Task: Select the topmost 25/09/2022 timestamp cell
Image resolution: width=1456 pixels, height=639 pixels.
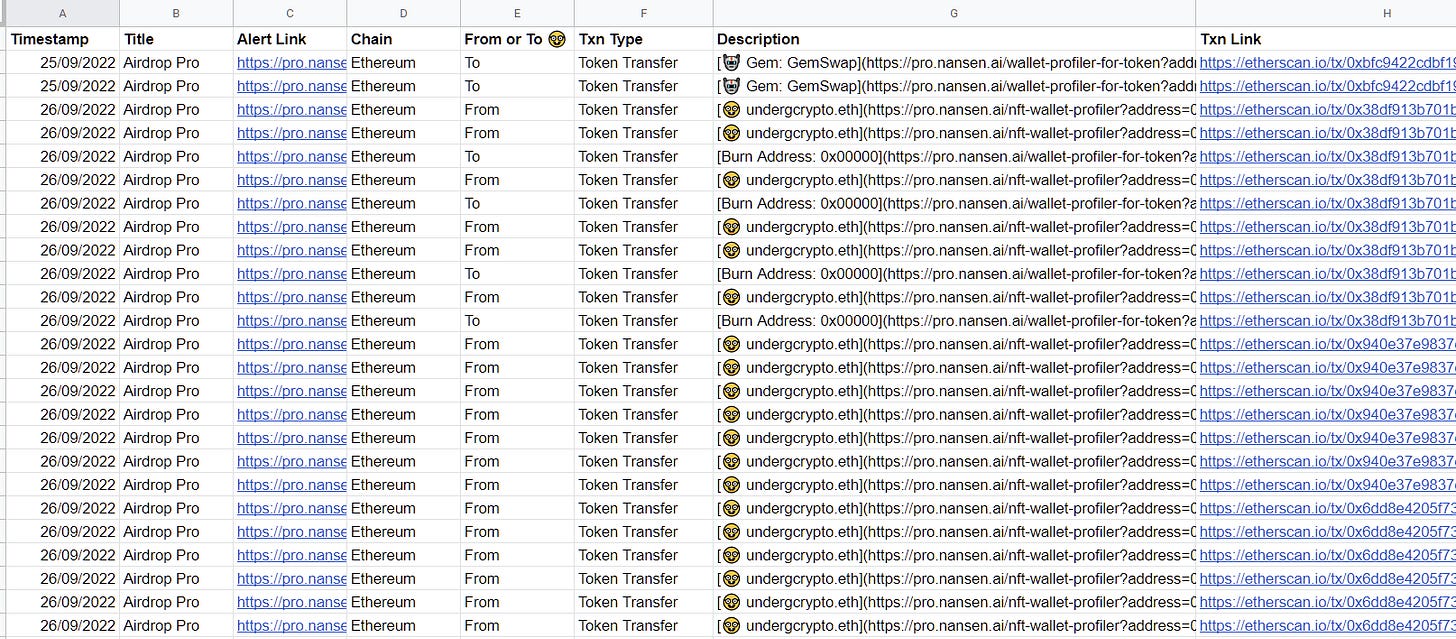Action: (x=63, y=62)
